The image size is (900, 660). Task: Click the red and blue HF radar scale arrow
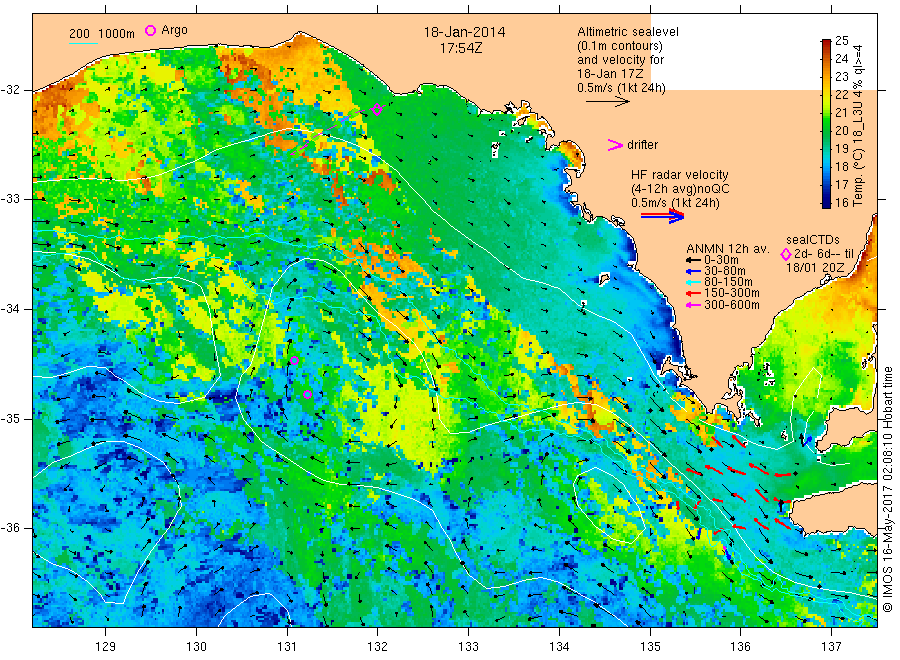662,216
